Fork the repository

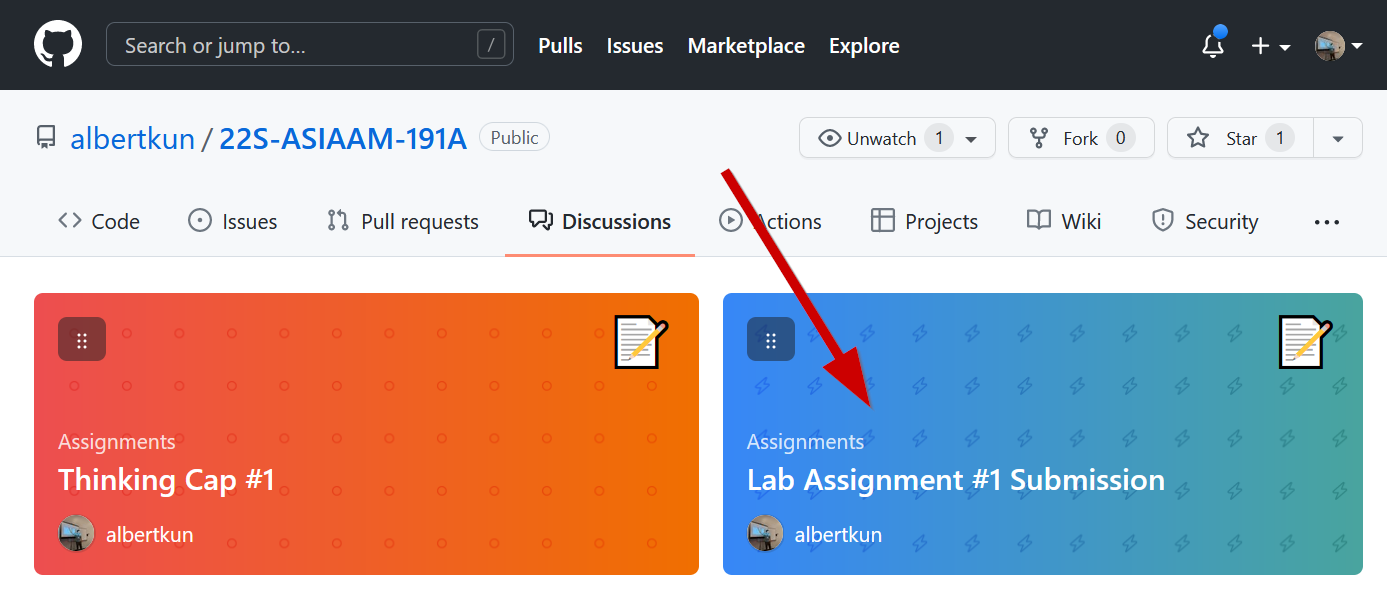(x=1080, y=138)
